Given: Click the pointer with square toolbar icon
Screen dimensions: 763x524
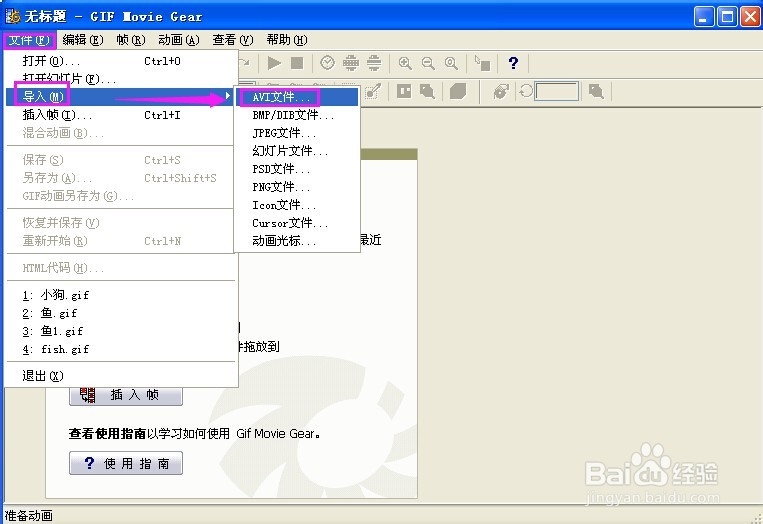Looking at the screenshot, I should point(482,63).
